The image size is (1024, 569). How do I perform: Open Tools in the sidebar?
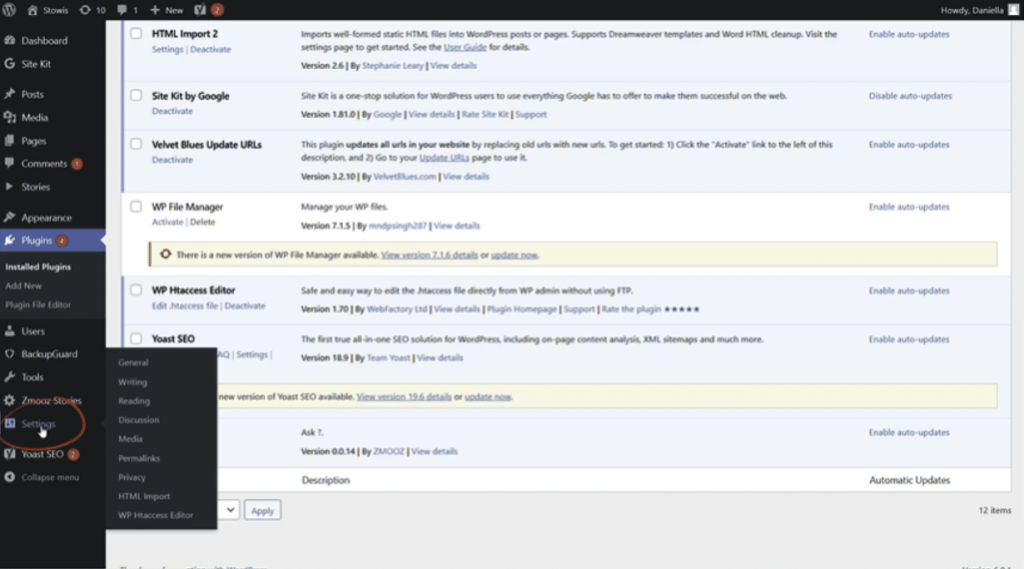click(x=32, y=377)
